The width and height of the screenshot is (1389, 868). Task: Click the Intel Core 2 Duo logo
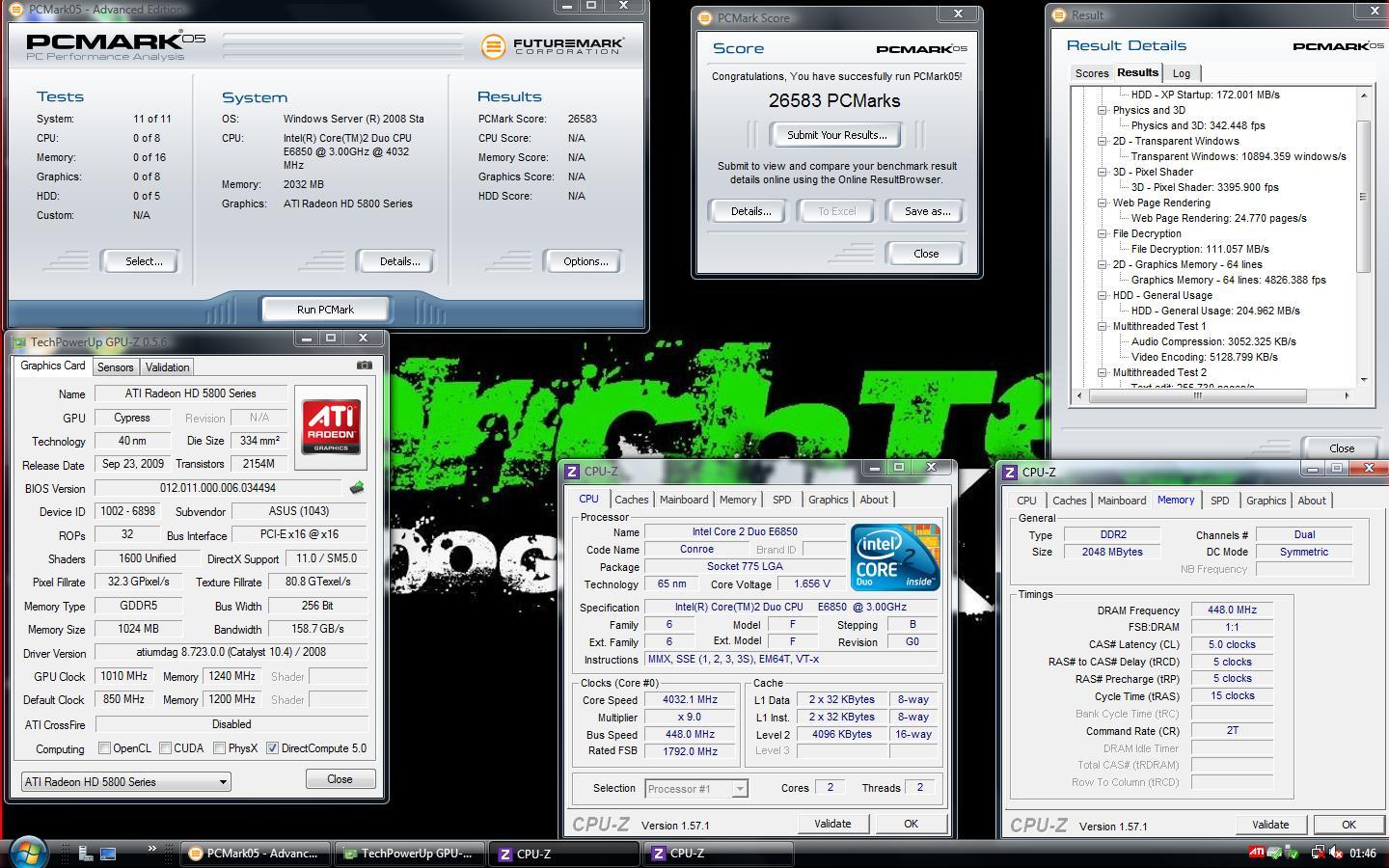[x=894, y=556]
